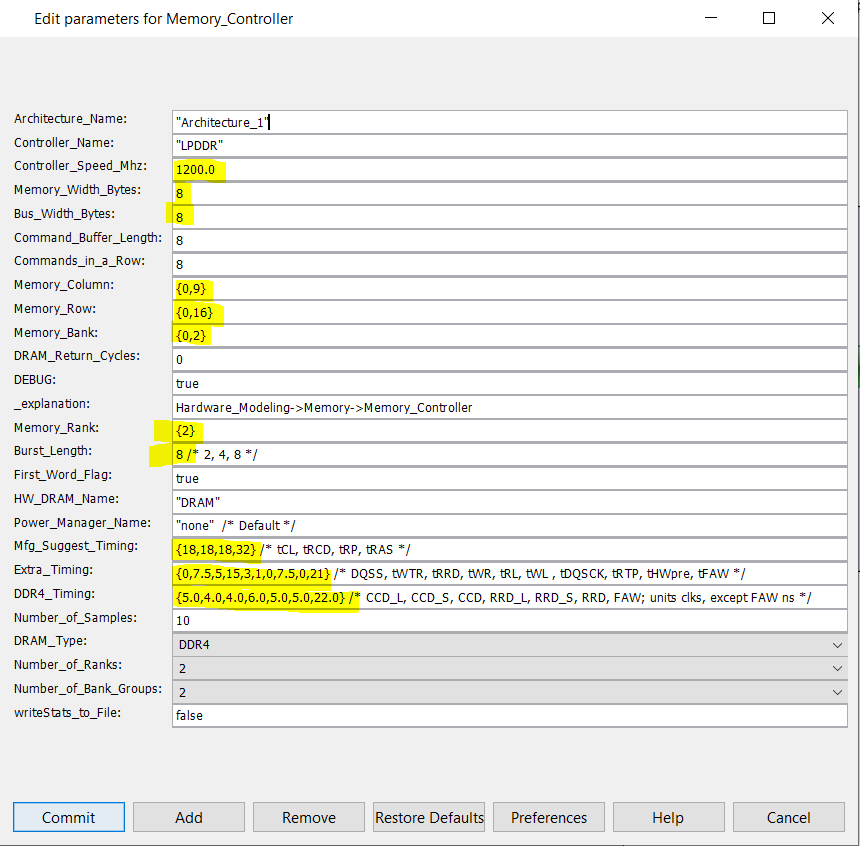Maximize the Edit parameters window
This screenshot has height=846, width=860.
769,18
